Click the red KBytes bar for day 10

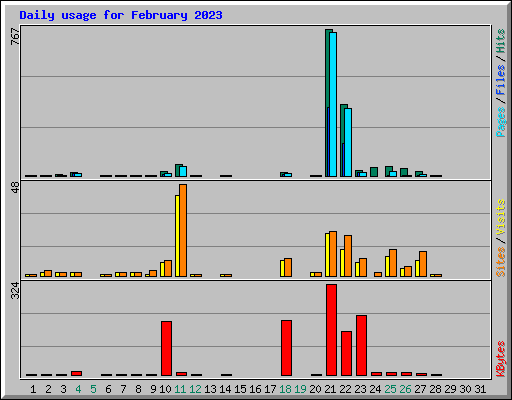(166, 348)
